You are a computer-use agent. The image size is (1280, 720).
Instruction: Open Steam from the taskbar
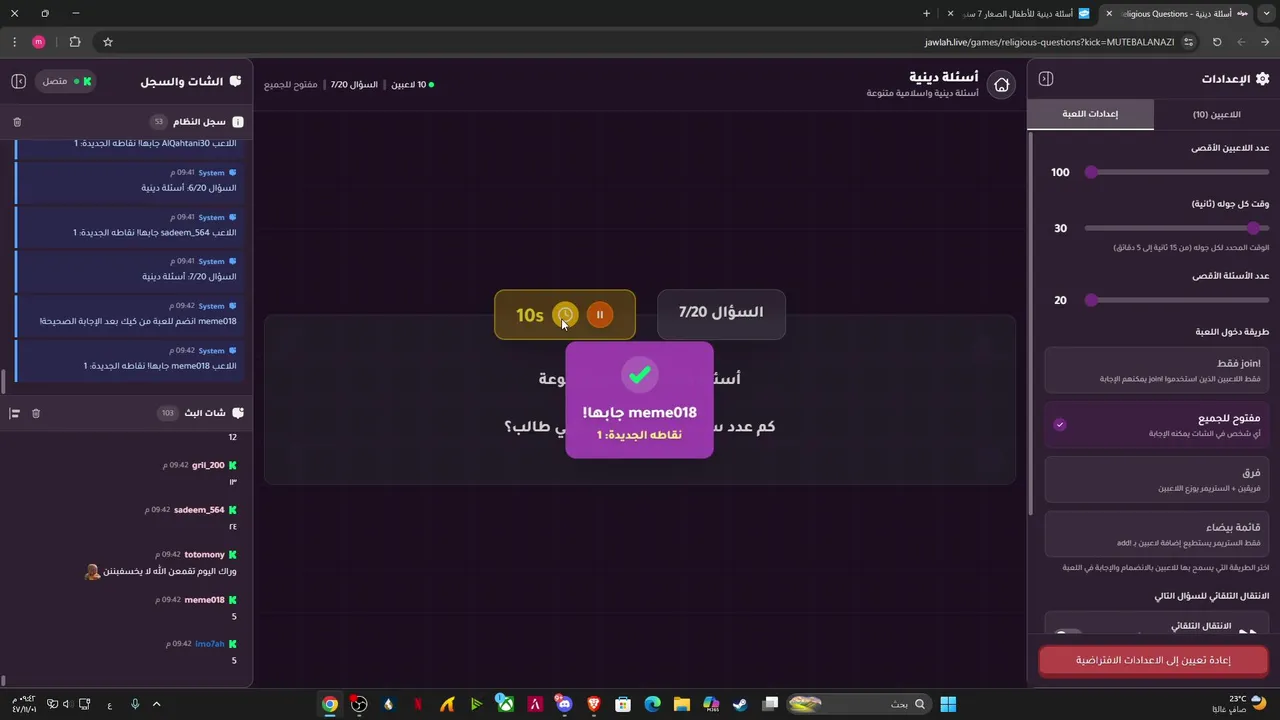[x=740, y=704]
